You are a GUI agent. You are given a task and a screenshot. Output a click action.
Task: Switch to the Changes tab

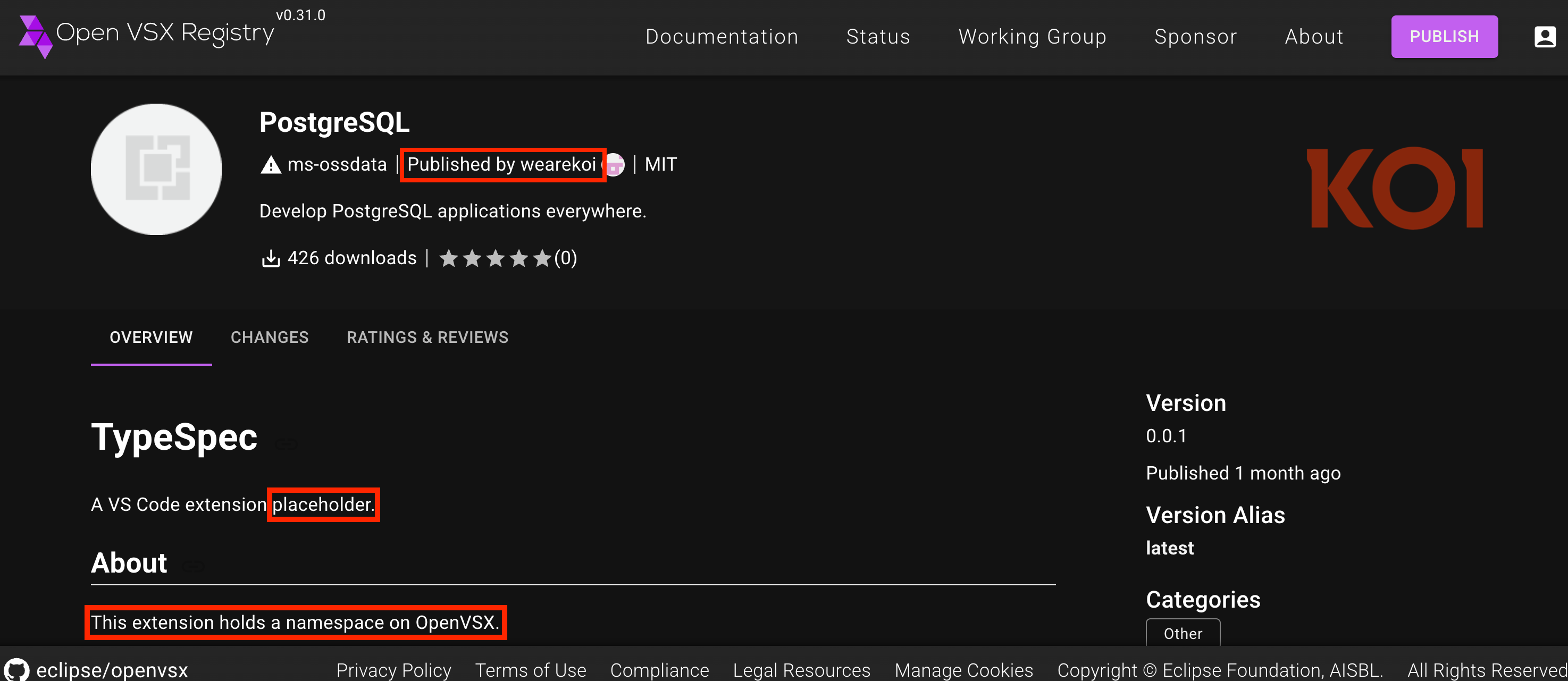[270, 337]
